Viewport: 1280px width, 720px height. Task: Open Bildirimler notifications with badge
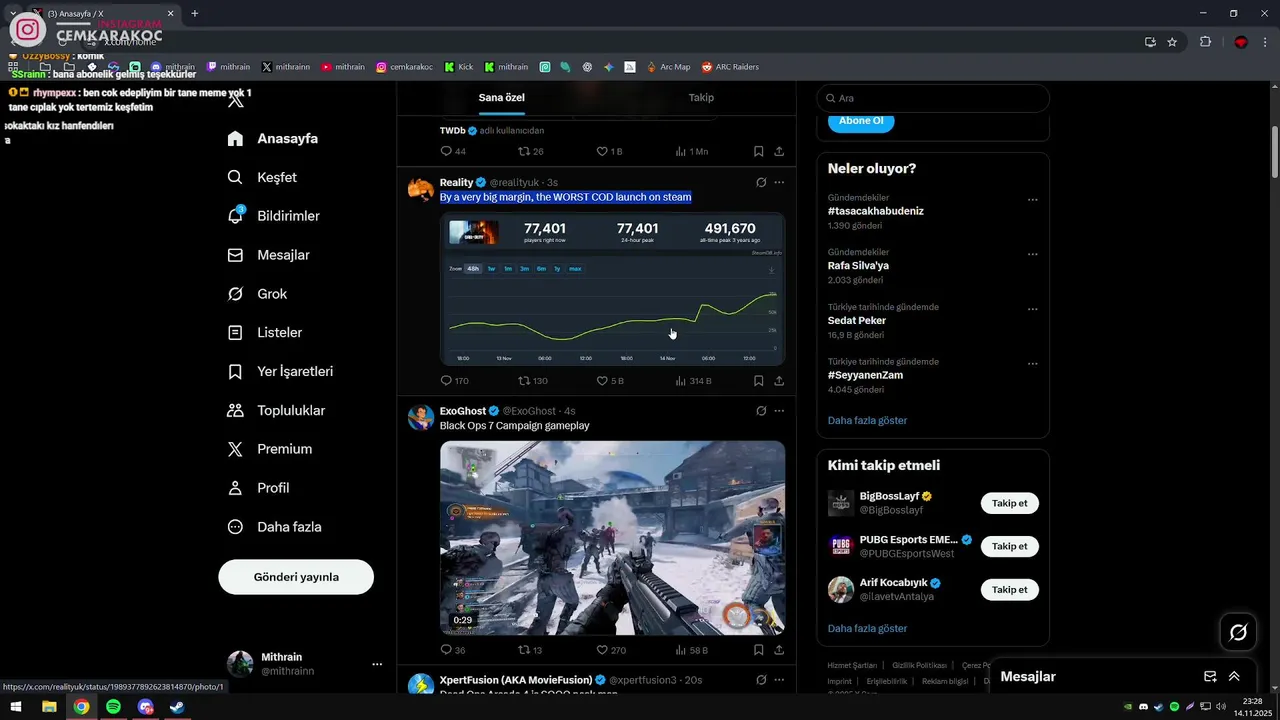click(x=273, y=216)
